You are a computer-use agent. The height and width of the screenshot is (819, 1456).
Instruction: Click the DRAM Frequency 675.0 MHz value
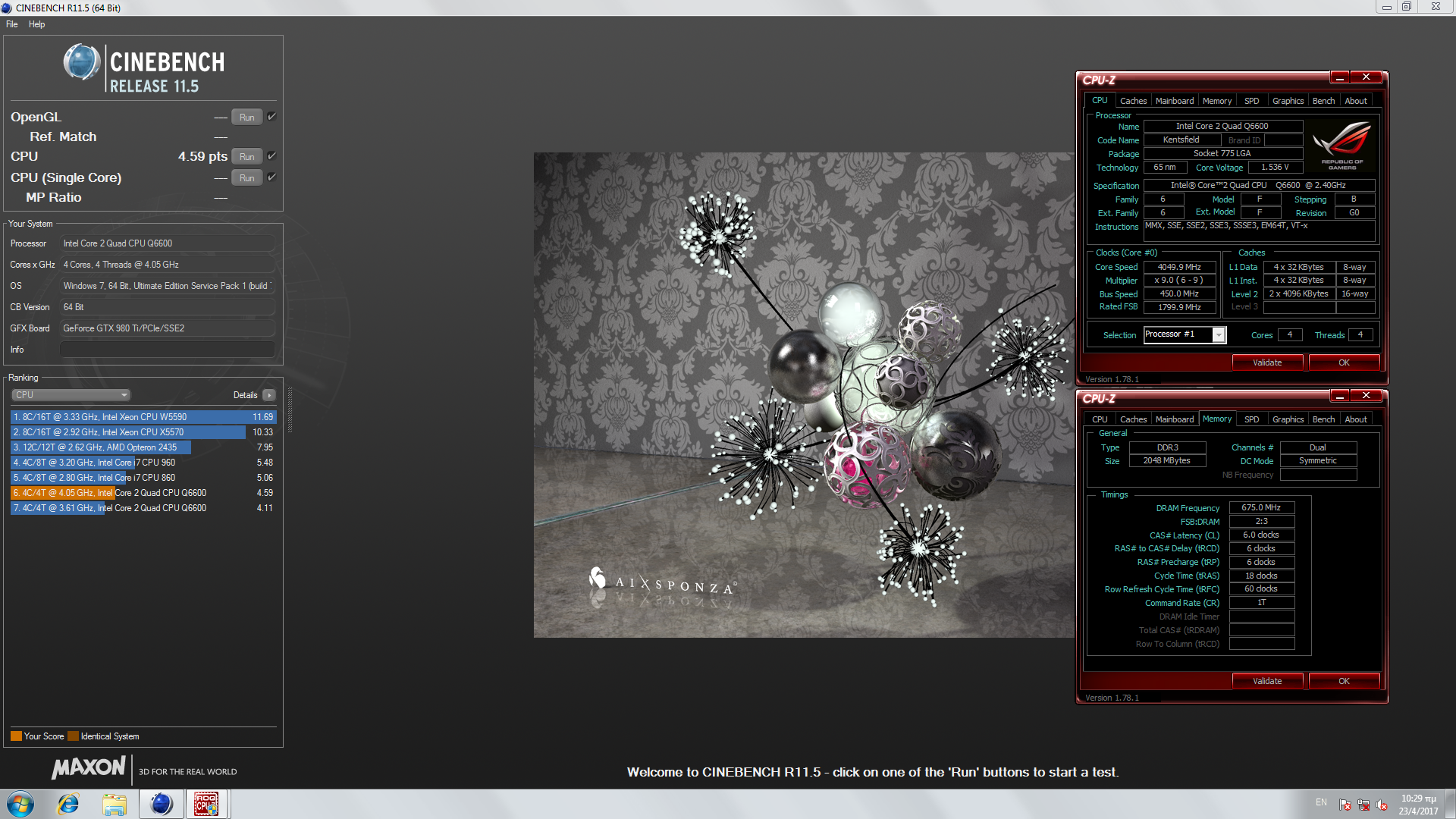[1261, 508]
